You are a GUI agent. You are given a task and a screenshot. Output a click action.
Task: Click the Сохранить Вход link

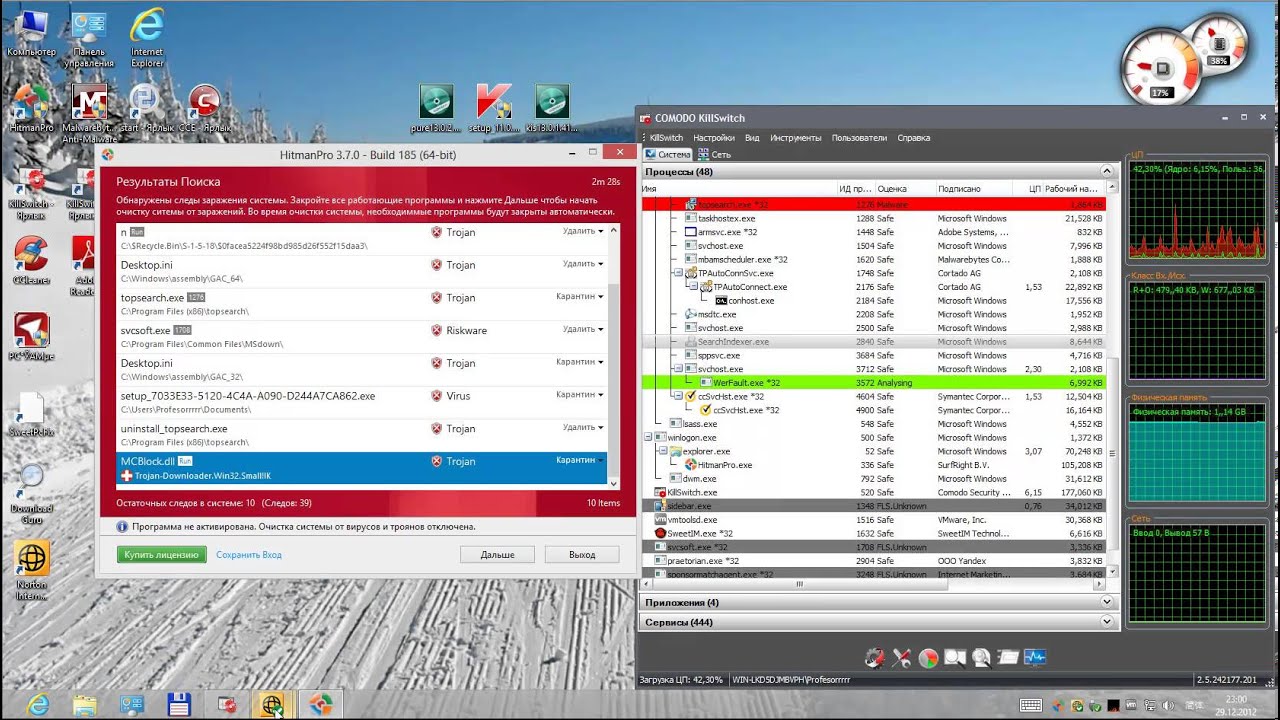click(249, 554)
